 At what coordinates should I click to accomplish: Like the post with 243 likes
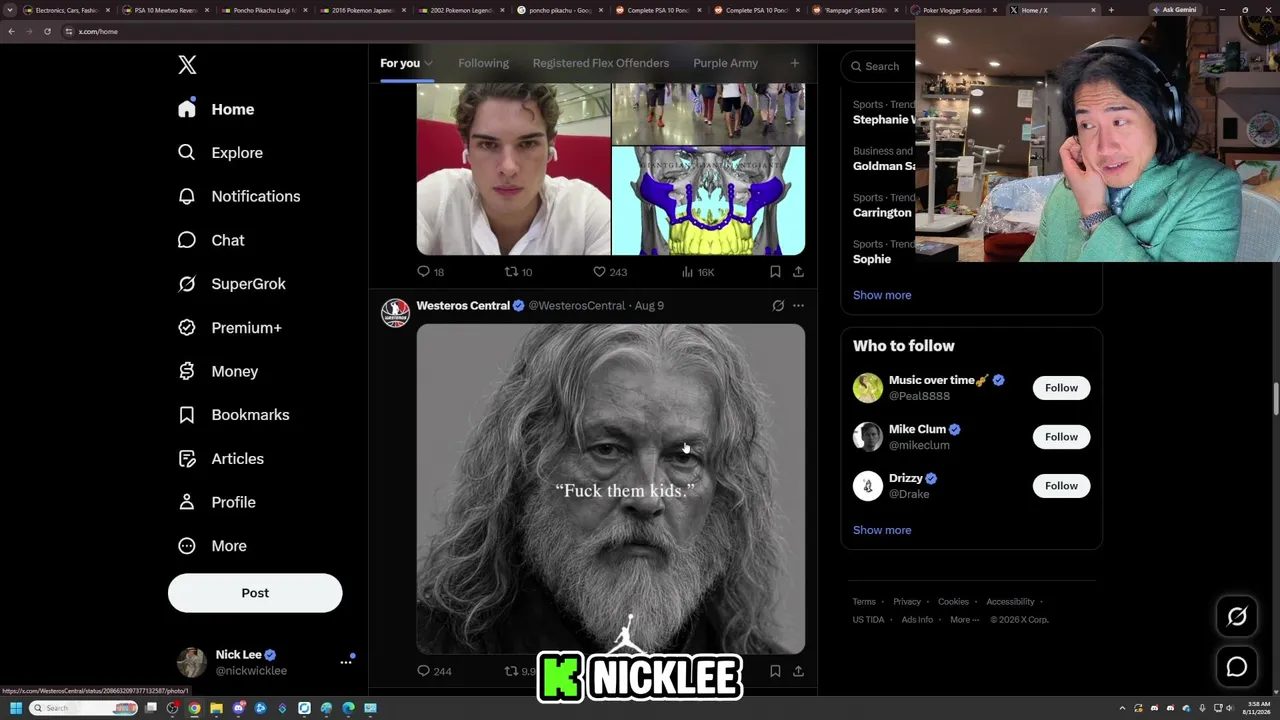point(599,272)
